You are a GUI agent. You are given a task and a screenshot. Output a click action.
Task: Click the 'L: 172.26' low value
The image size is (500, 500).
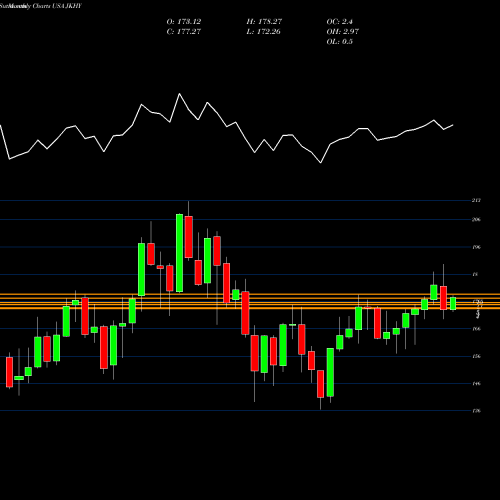click(x=263, y=32)
